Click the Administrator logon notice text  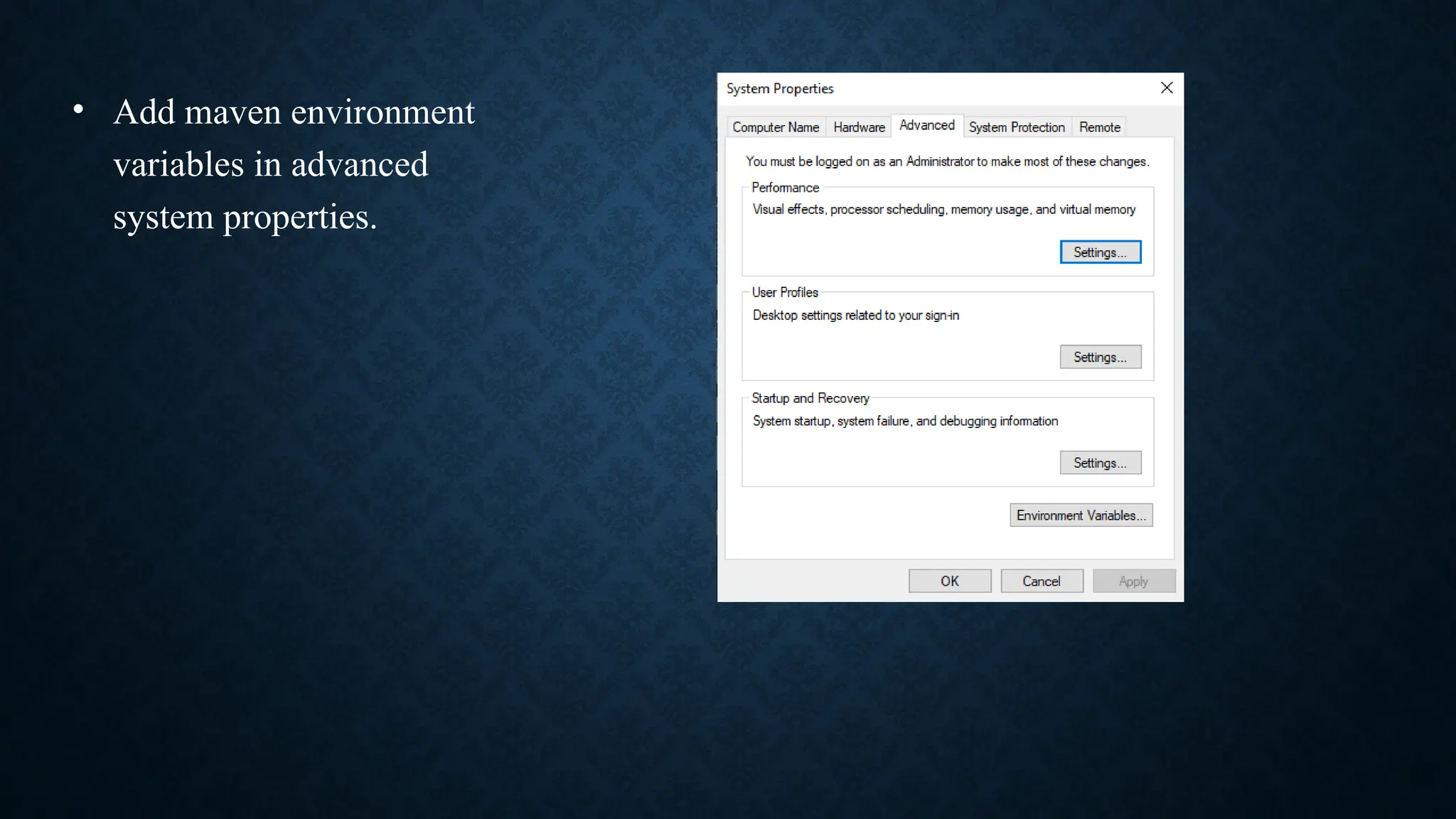pos(947,161)
